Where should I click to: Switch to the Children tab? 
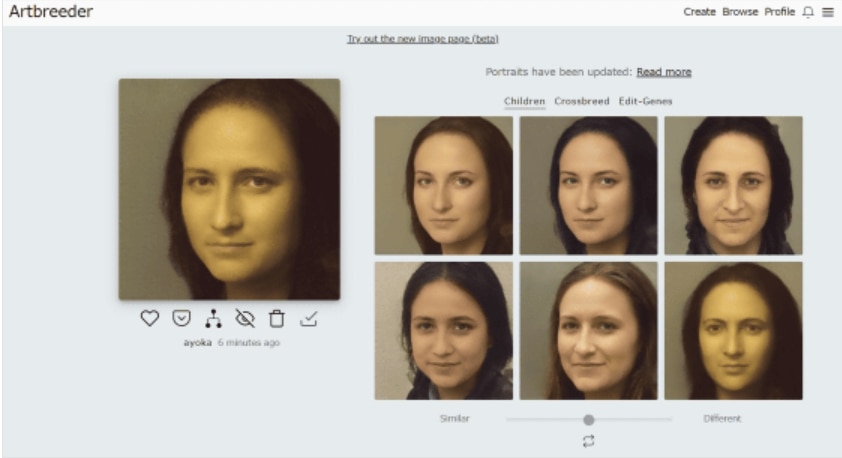525,101
